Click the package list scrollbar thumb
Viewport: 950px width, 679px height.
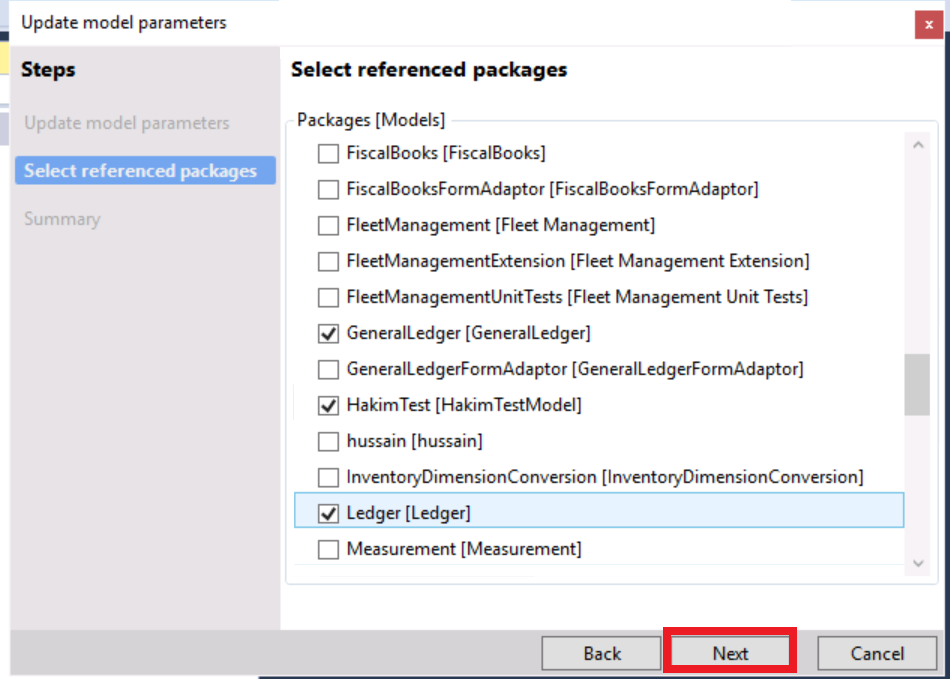[917, 385]
